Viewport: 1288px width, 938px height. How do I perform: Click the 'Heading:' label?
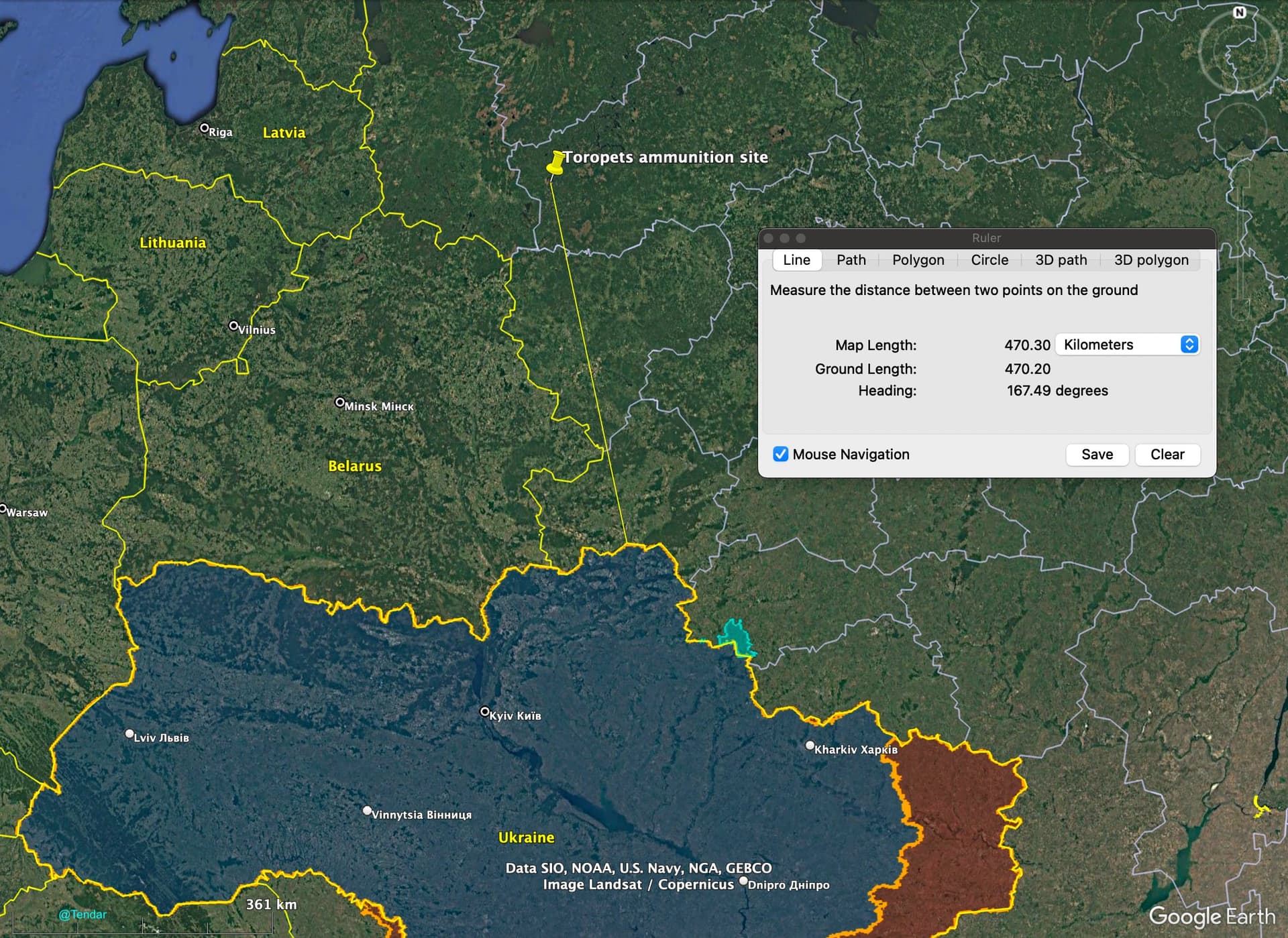(x=887, y=391)
